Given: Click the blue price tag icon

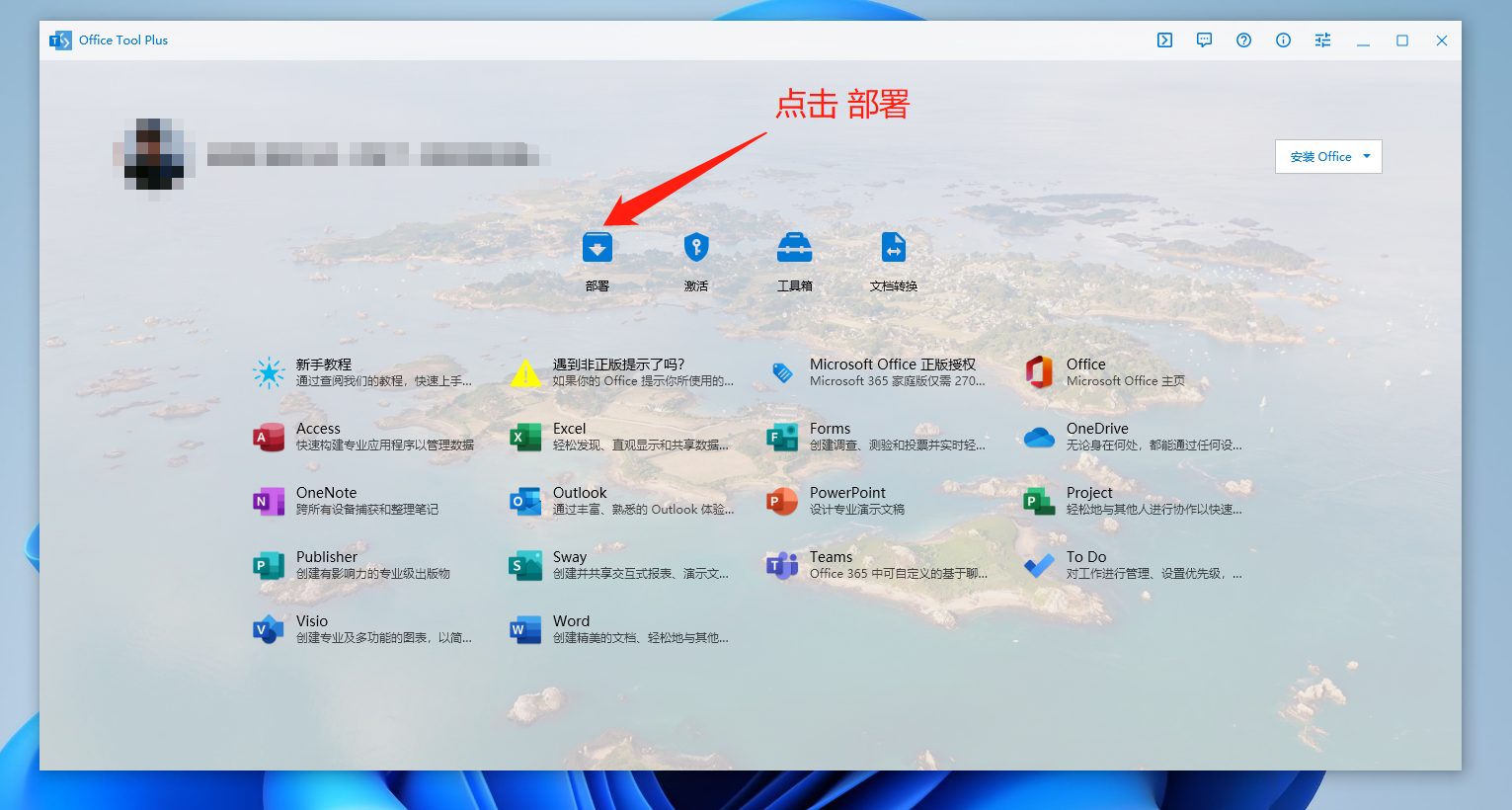Looking at the screenshot, I should pyautogui.click(x=782, y=373).
